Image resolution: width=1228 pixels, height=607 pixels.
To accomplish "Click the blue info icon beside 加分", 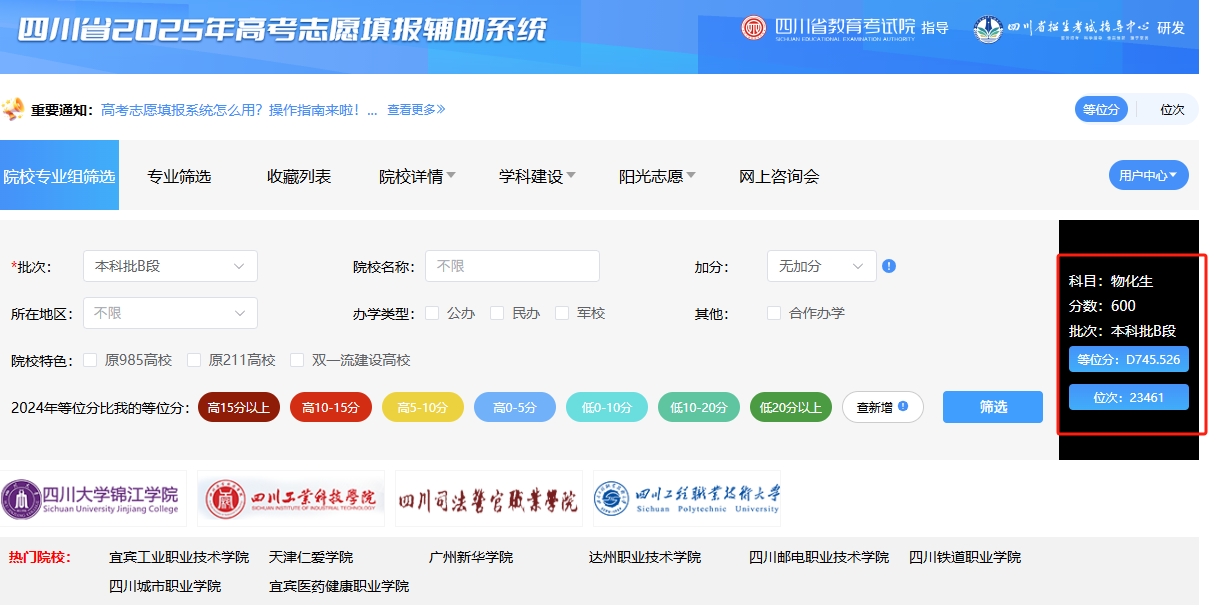I will click(x=889, y=266).
